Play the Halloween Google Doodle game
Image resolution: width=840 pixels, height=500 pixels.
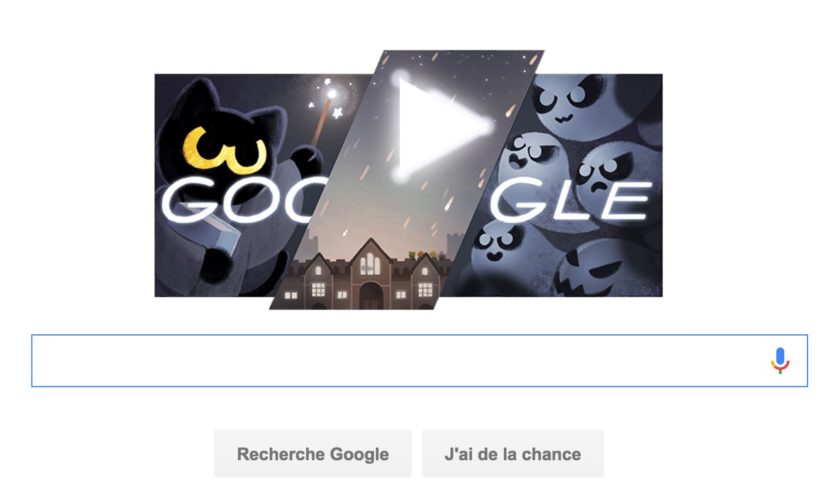click(442, 126)
